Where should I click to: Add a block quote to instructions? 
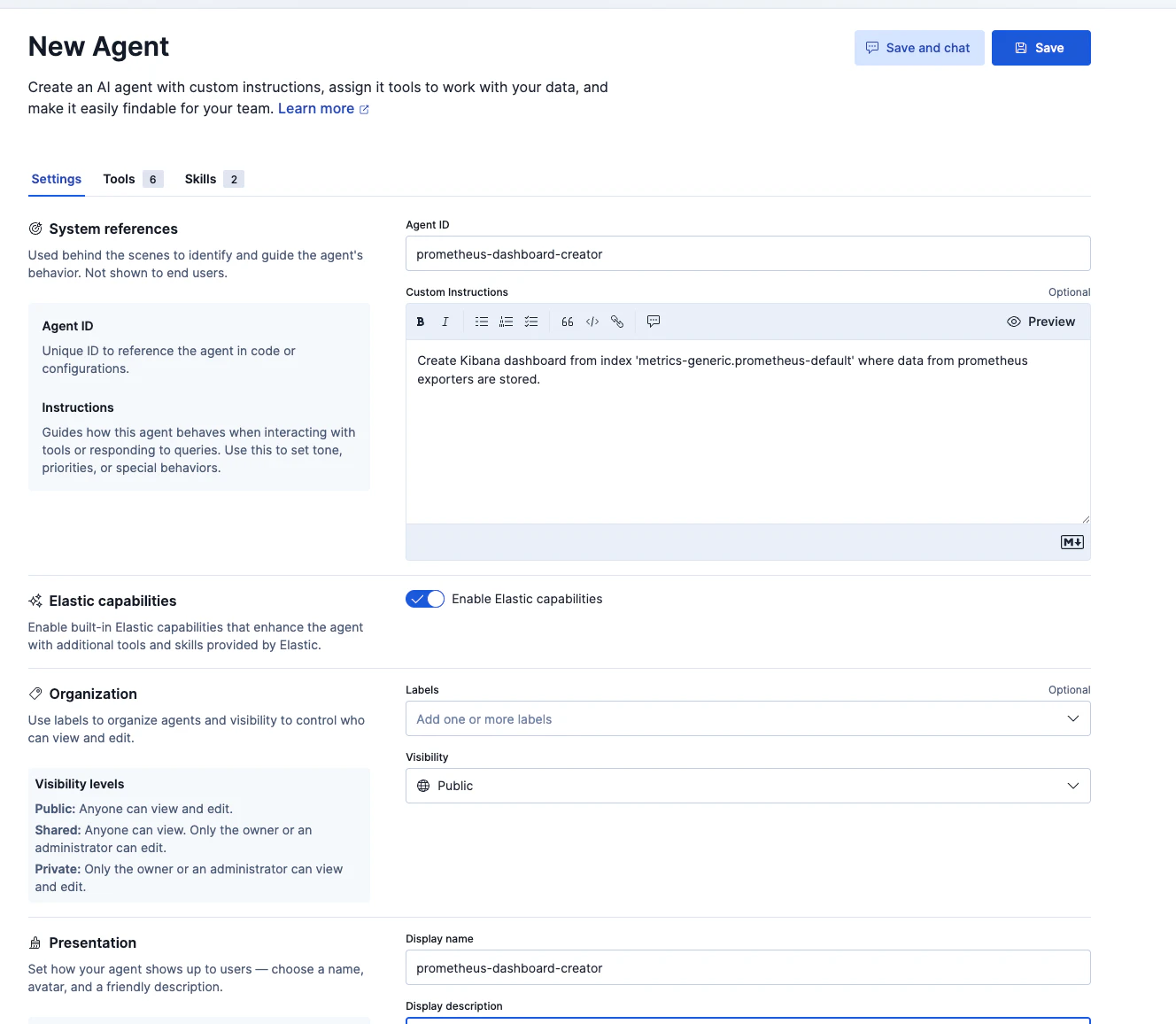(568, 322)
